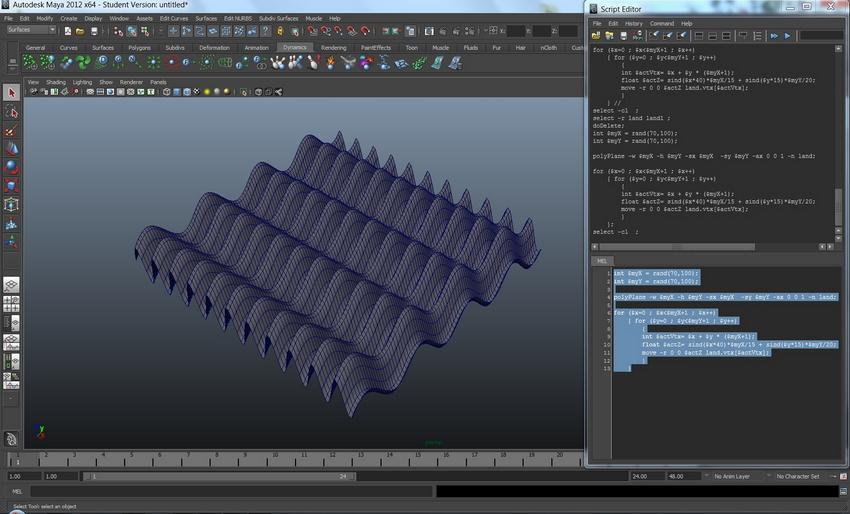
Task: Open History menu in Script Editor
Action: [x=633, y=23]
